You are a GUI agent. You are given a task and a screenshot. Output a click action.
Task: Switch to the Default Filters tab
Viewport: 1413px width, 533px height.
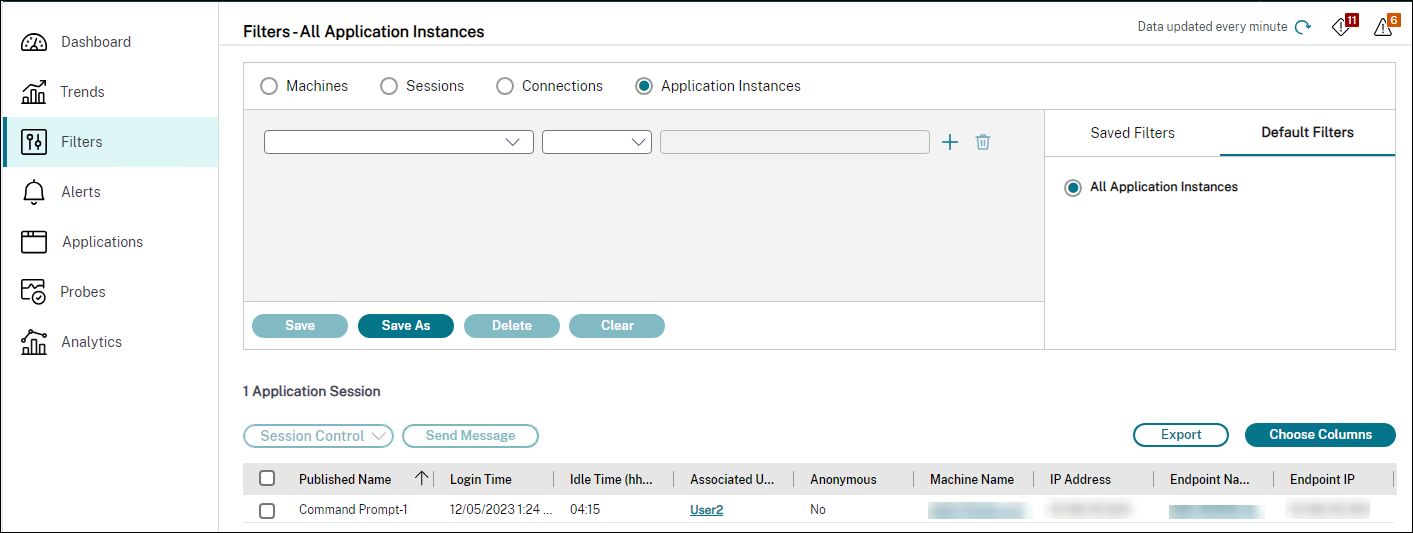1307,133
